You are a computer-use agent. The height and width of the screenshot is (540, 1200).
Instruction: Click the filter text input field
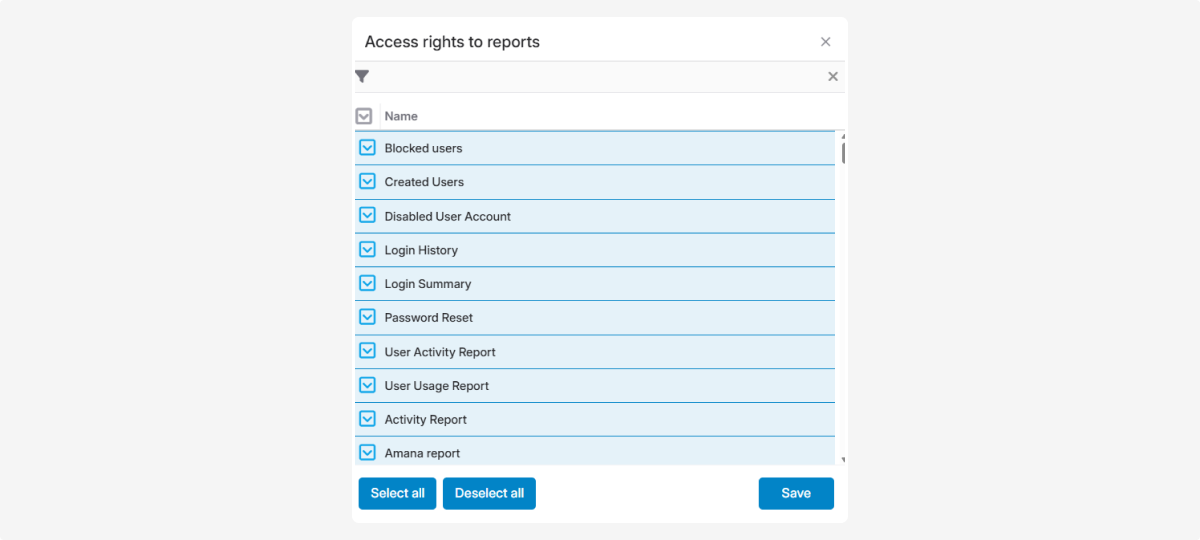[596, 77]
